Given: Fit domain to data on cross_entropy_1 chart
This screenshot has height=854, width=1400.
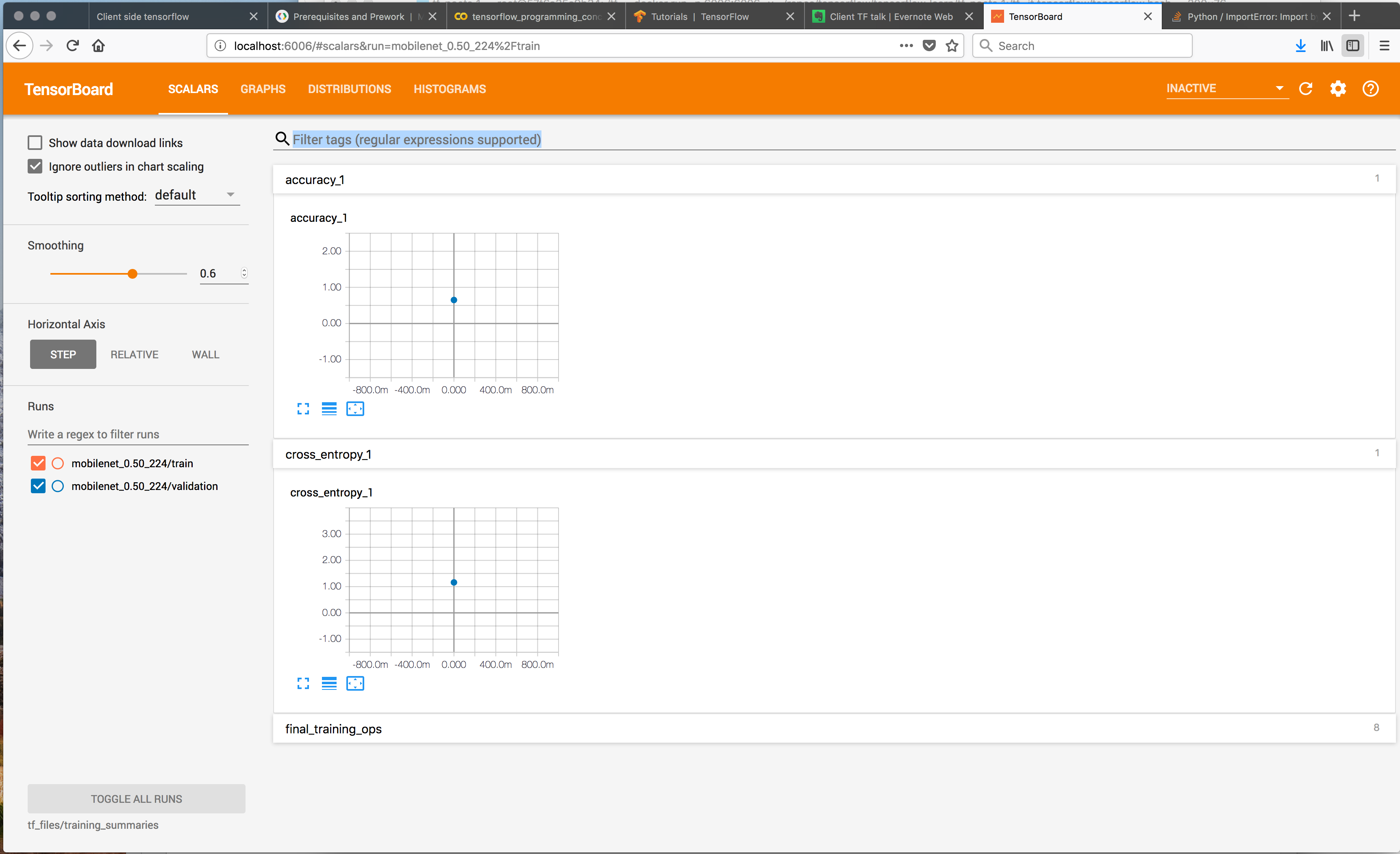Looking at the screenshot, I should coord(355,683).
